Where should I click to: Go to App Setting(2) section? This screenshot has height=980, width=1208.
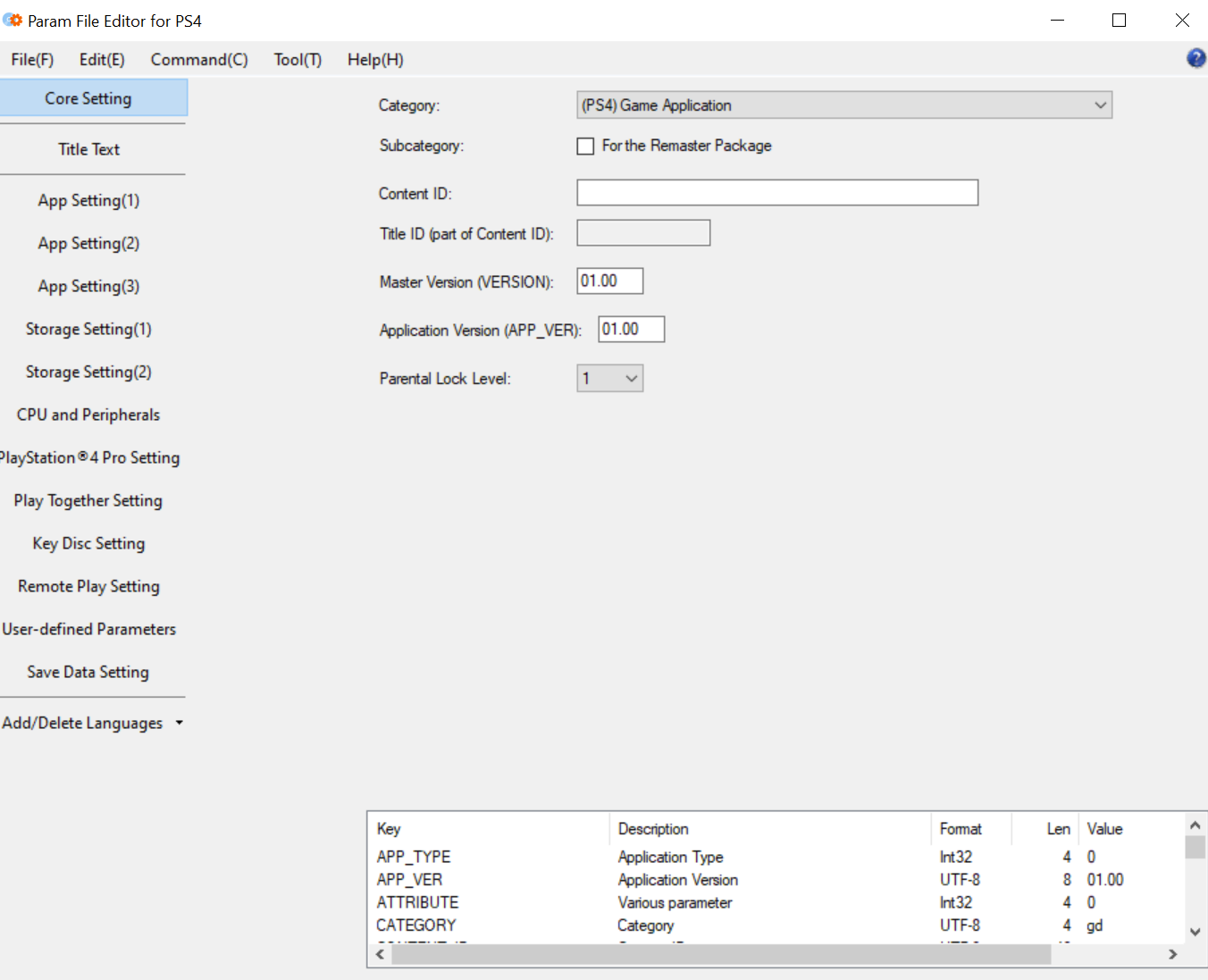point(88,243)
